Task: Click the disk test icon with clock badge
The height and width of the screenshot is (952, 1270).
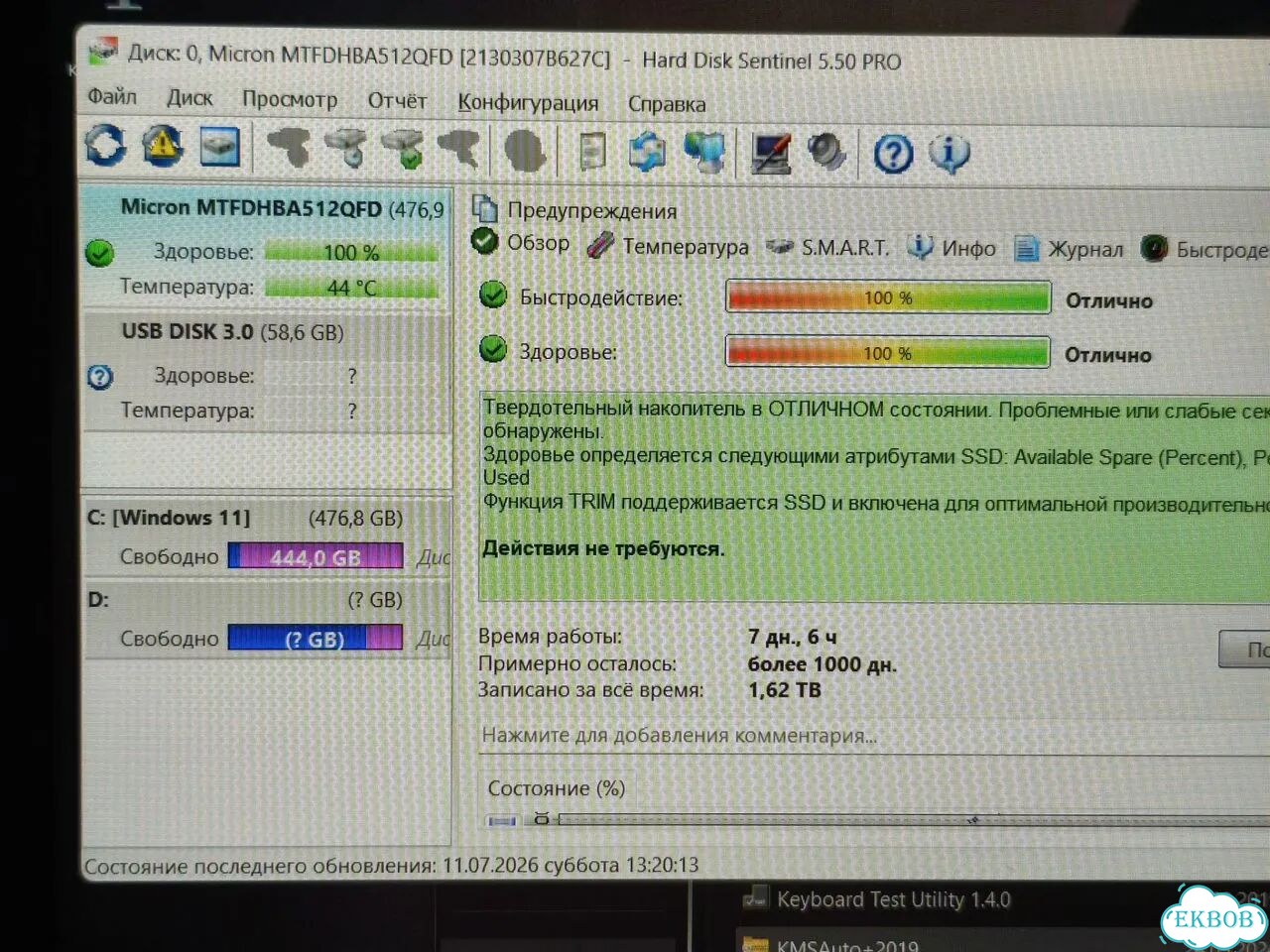Action: [345, 149]
